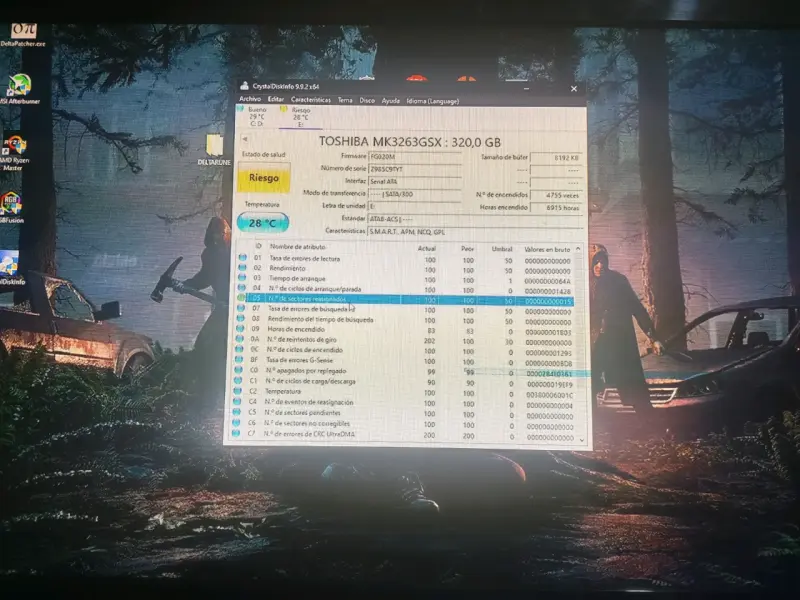Click status icon for attribute C2 Temperatura
800x600 pixels.
(x=237, y=391)
